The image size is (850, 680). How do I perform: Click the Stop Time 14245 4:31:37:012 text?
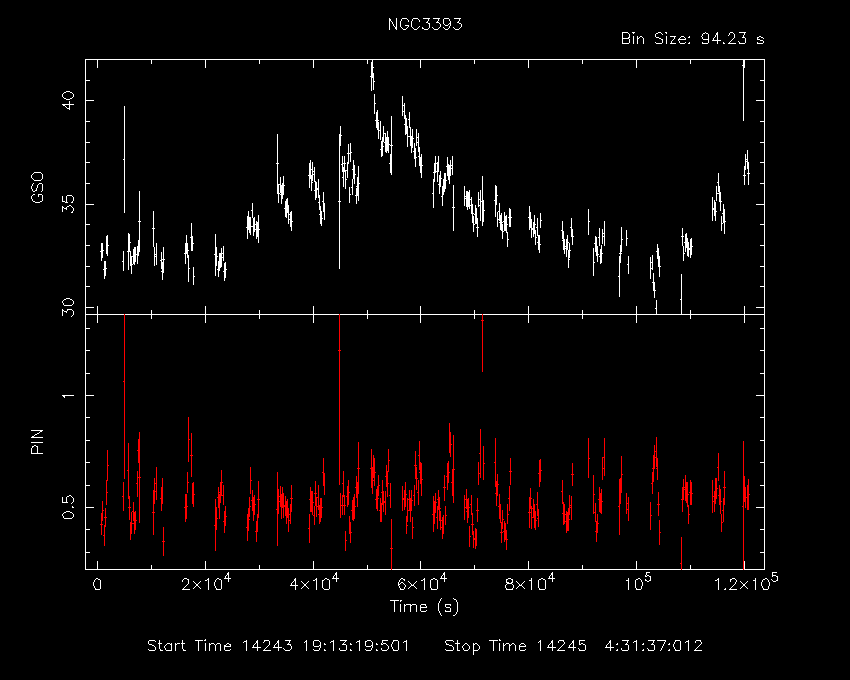[x=573, y=646]
